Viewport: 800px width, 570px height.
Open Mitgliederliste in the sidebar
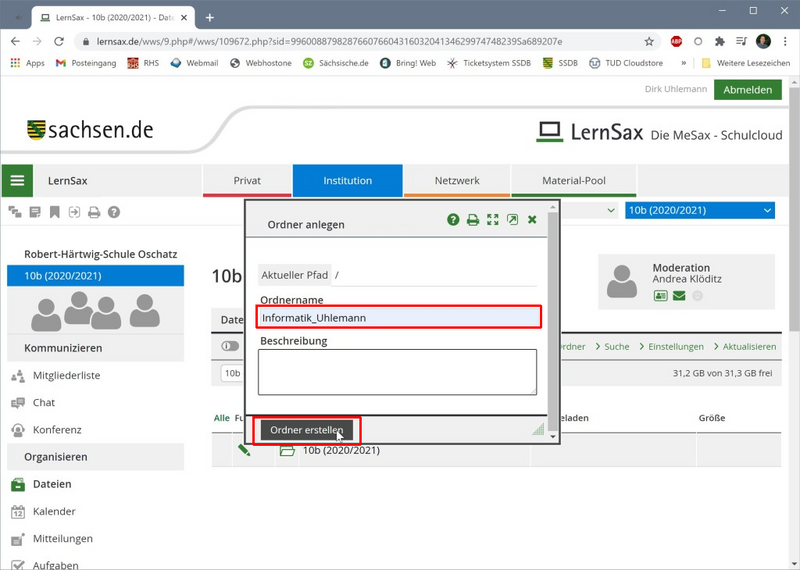[66, 375]
